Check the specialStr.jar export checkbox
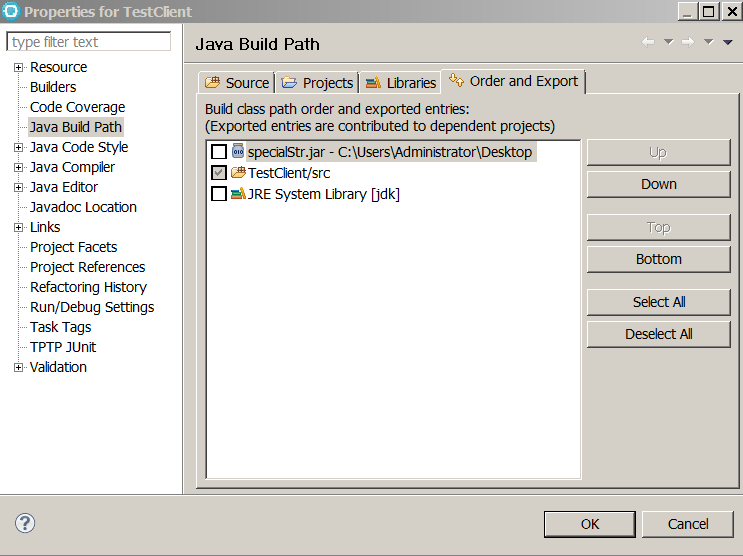This screenshot has width=743, height=556. [x=218, y=152]
